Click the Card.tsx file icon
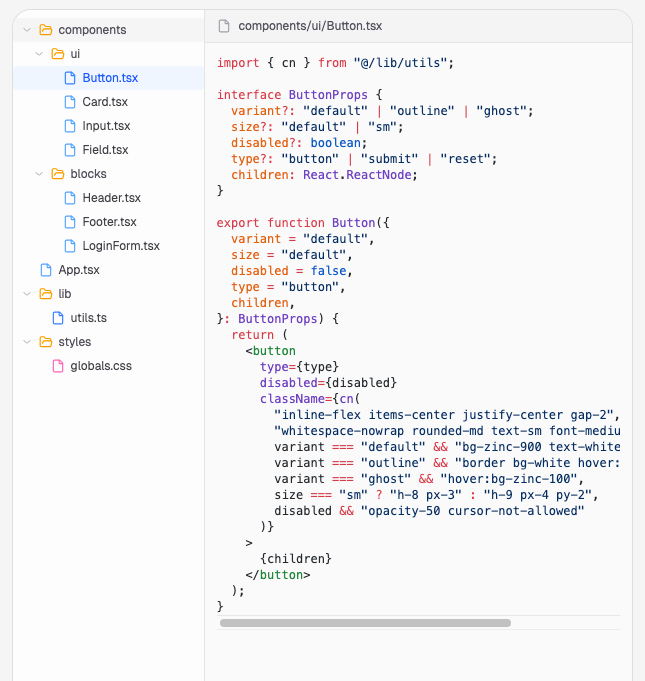 pyautogui.click(x=70, y=102)
